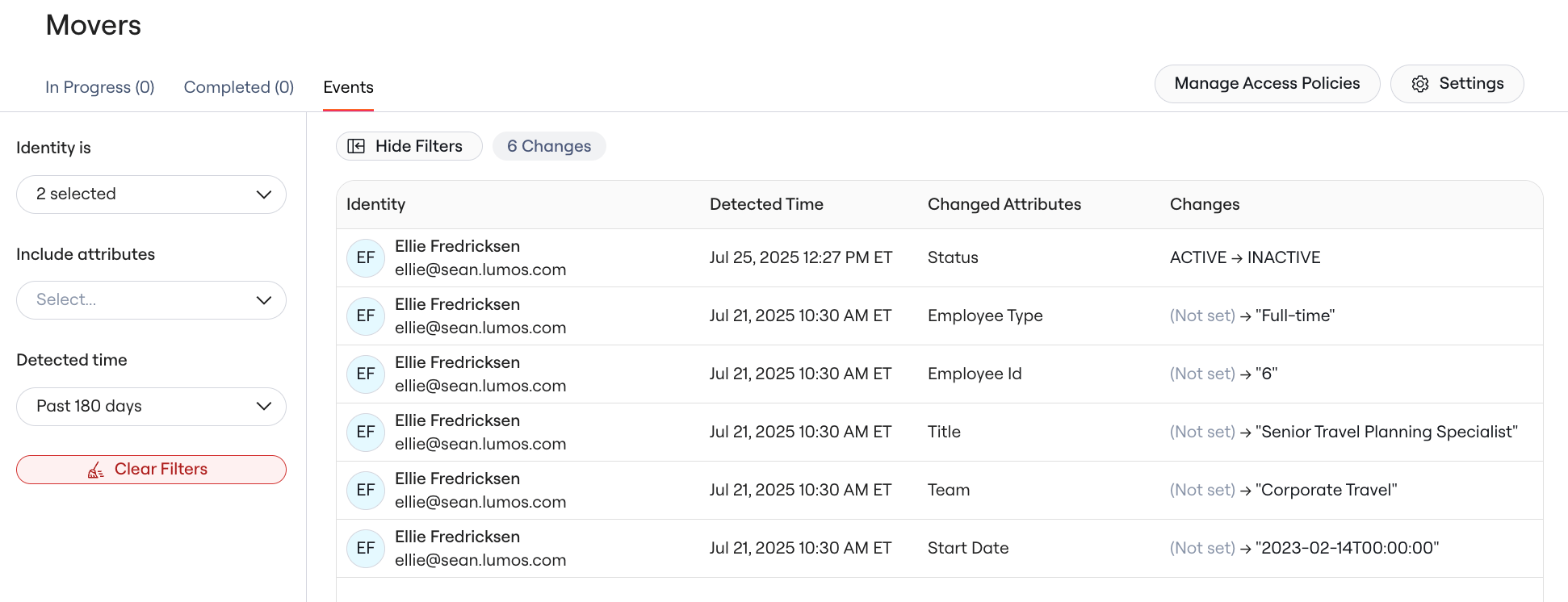Click the Identity column header
The width and height of the screenshot is (1568, 602).
pyautogui.click(x=376, y=204)
